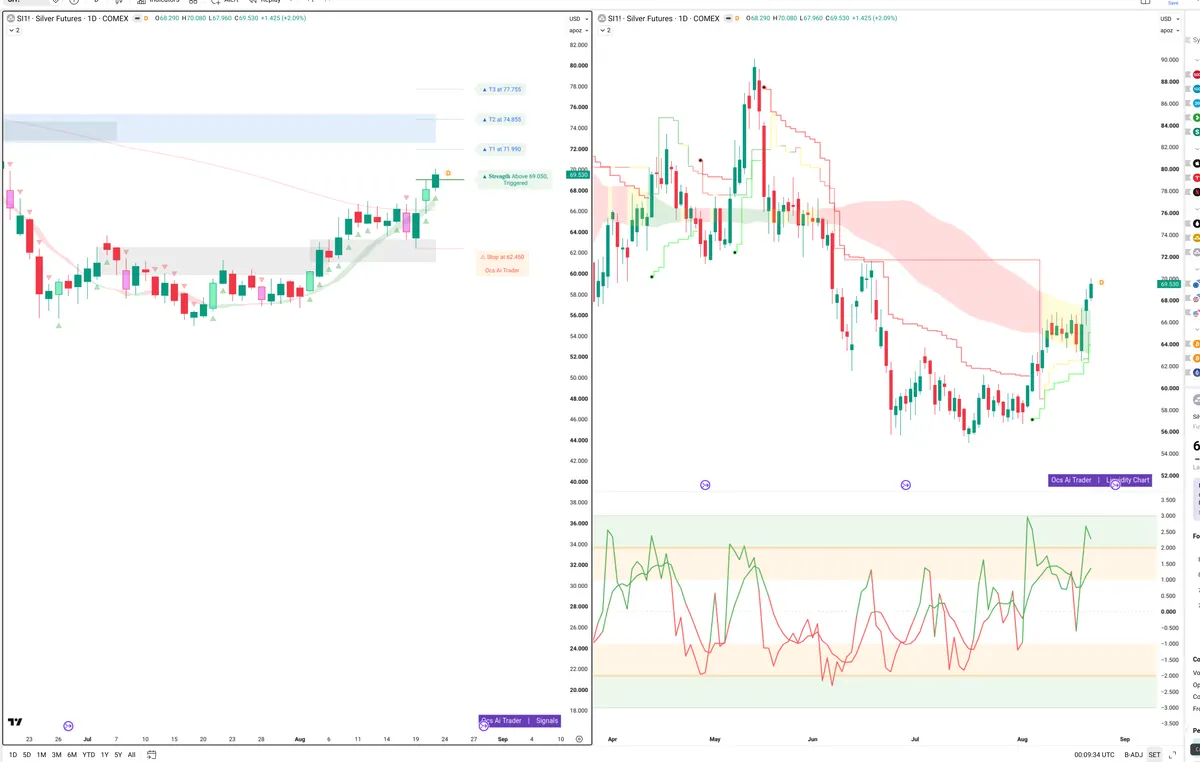The image size is (1200, 762).
Task: Expand indicator legend on right chart
Action: tap(603, 31)
